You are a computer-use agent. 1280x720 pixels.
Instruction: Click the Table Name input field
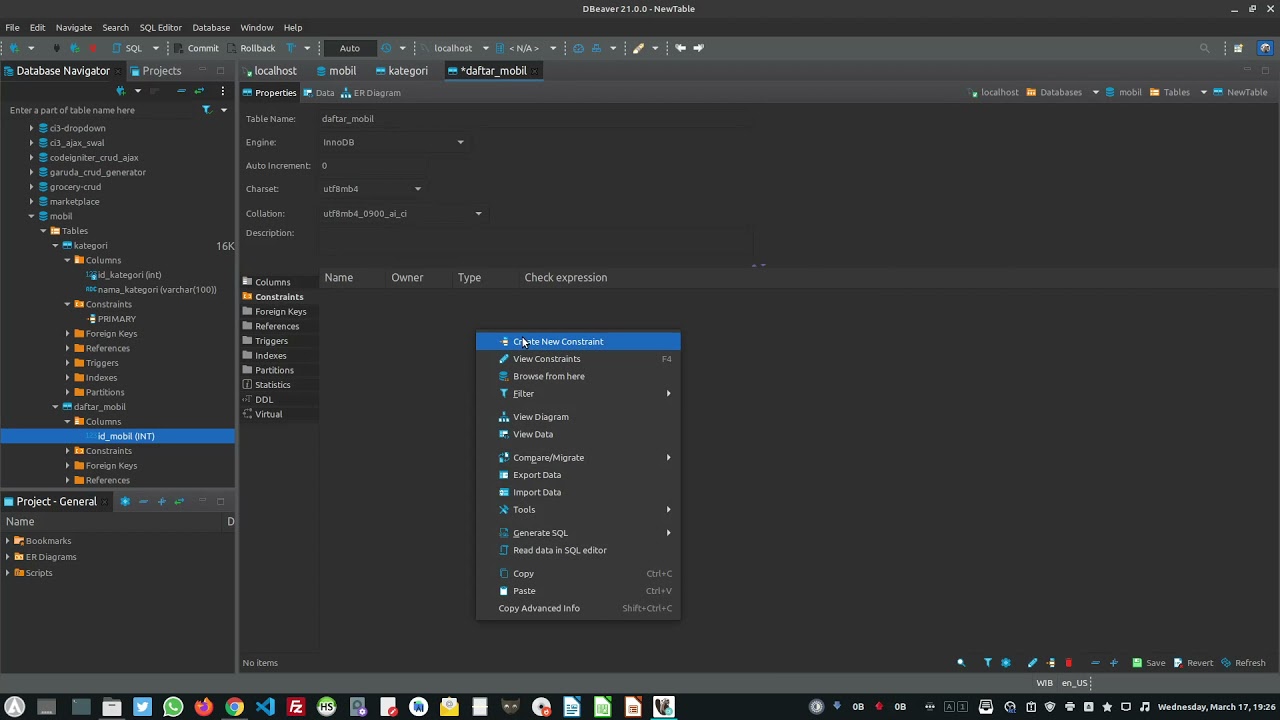535,118
